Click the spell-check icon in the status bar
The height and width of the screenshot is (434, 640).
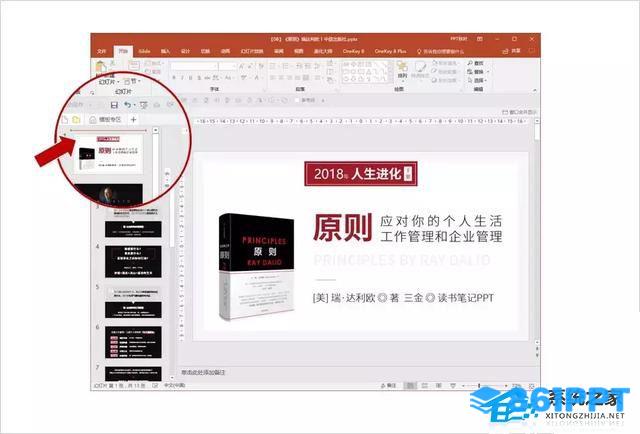(x=155, y=385)
